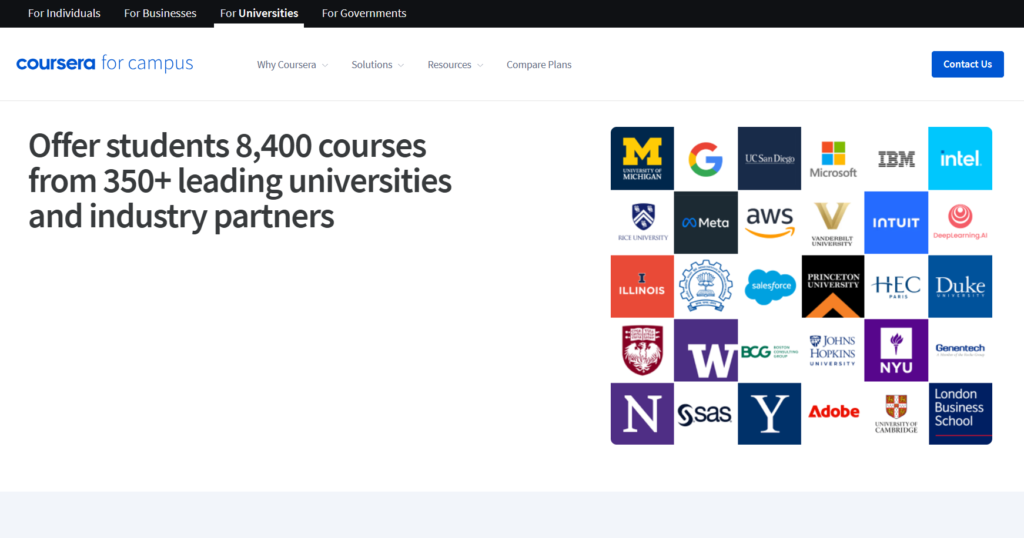This screenshot has width=1024, height=538.
Task: Select the Intel logo tile
Action: pyautogui.click(x=960, y=159)
